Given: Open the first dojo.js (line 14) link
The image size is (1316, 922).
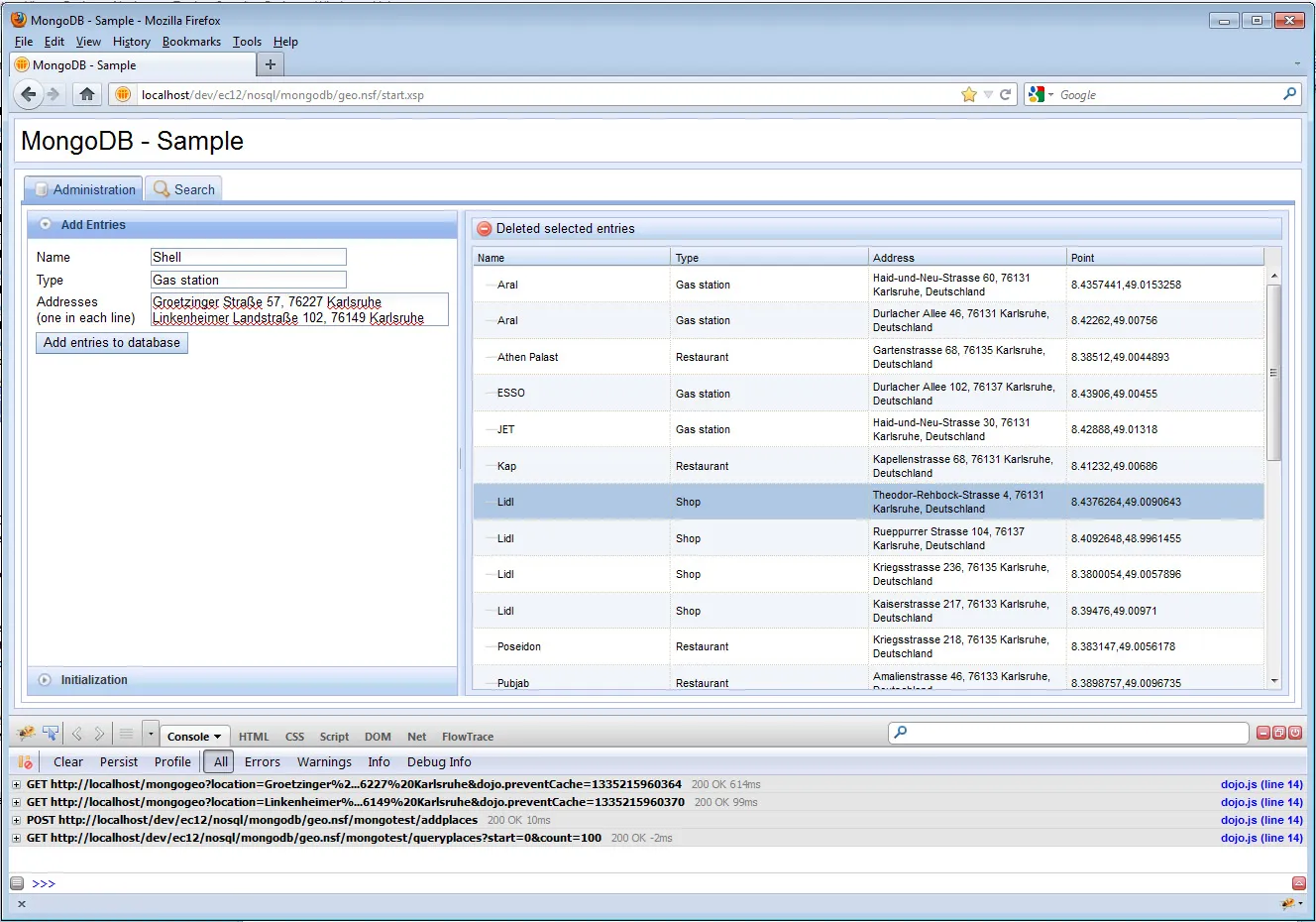Looking at the screenshot, I should (1261, 784).
